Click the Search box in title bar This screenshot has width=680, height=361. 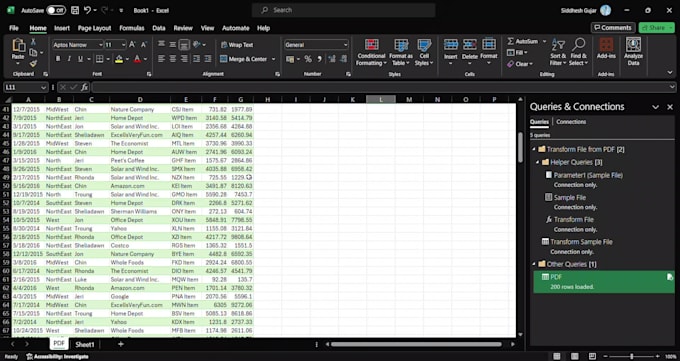(x=344, y=10)
